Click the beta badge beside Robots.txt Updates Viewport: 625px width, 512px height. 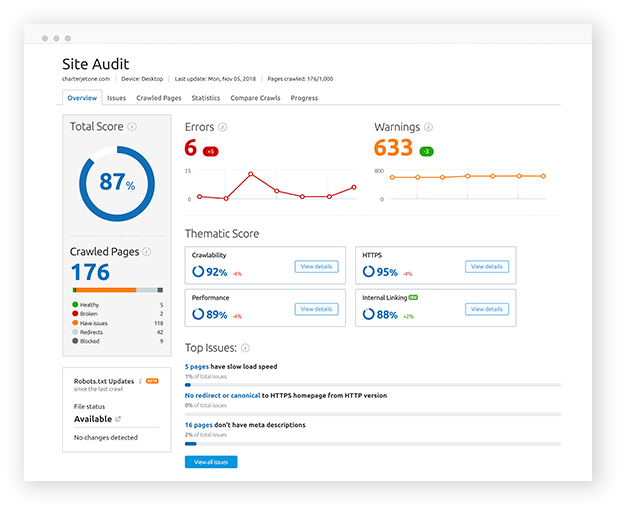tap(152, 381)
